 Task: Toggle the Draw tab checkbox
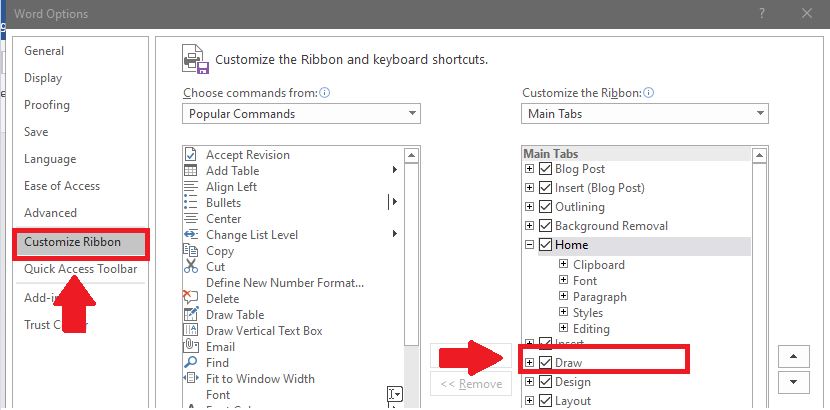pos(545,363)
